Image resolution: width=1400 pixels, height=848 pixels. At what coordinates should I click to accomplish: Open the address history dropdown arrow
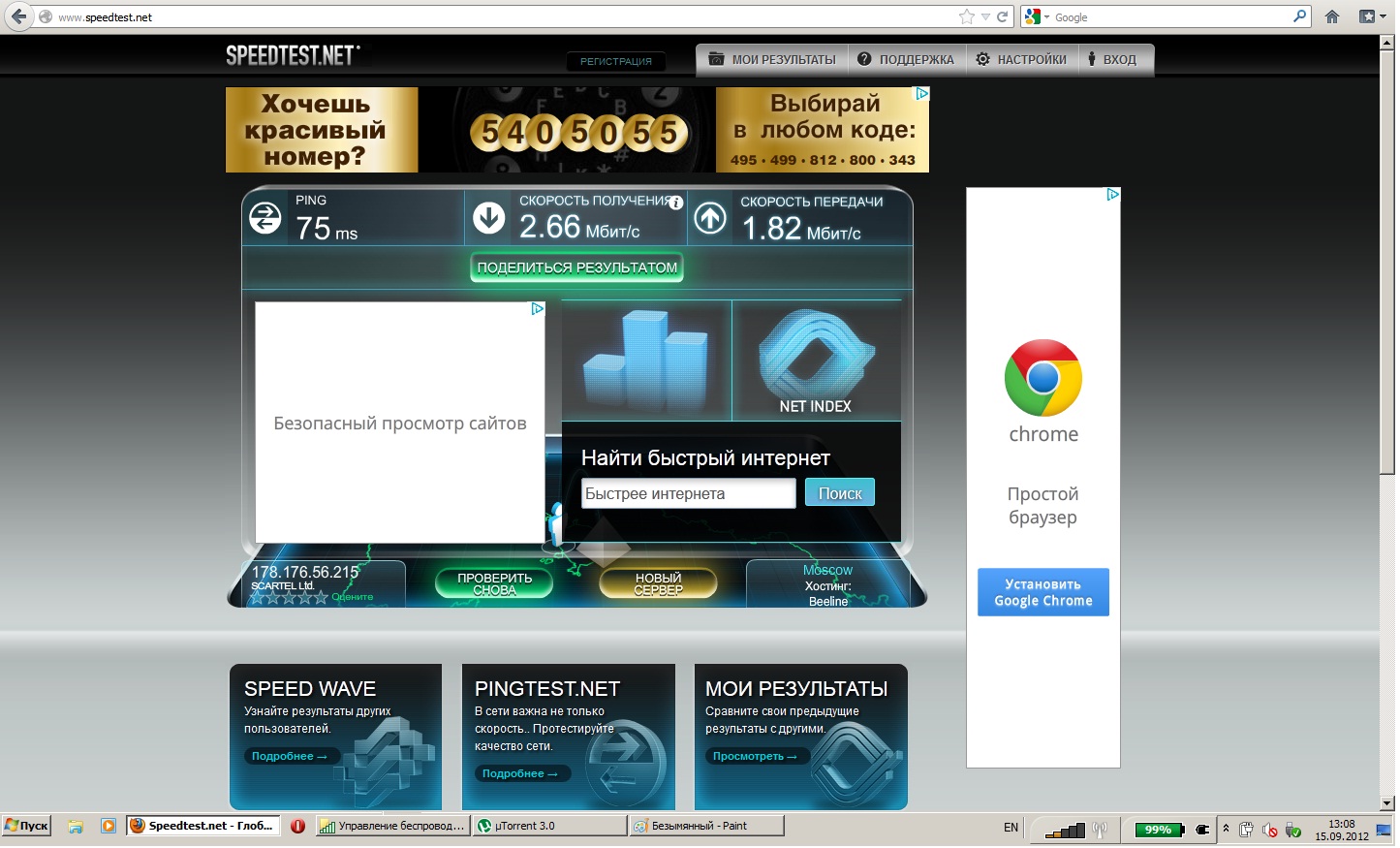(985, 17)
